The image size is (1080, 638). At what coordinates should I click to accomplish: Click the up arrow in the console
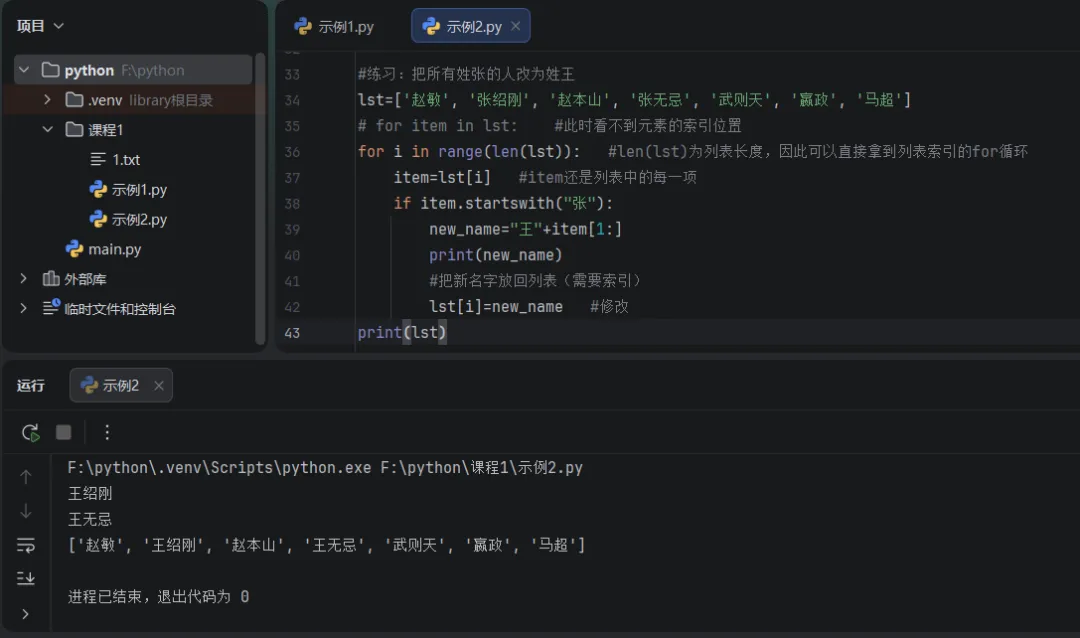click(25, 476)
